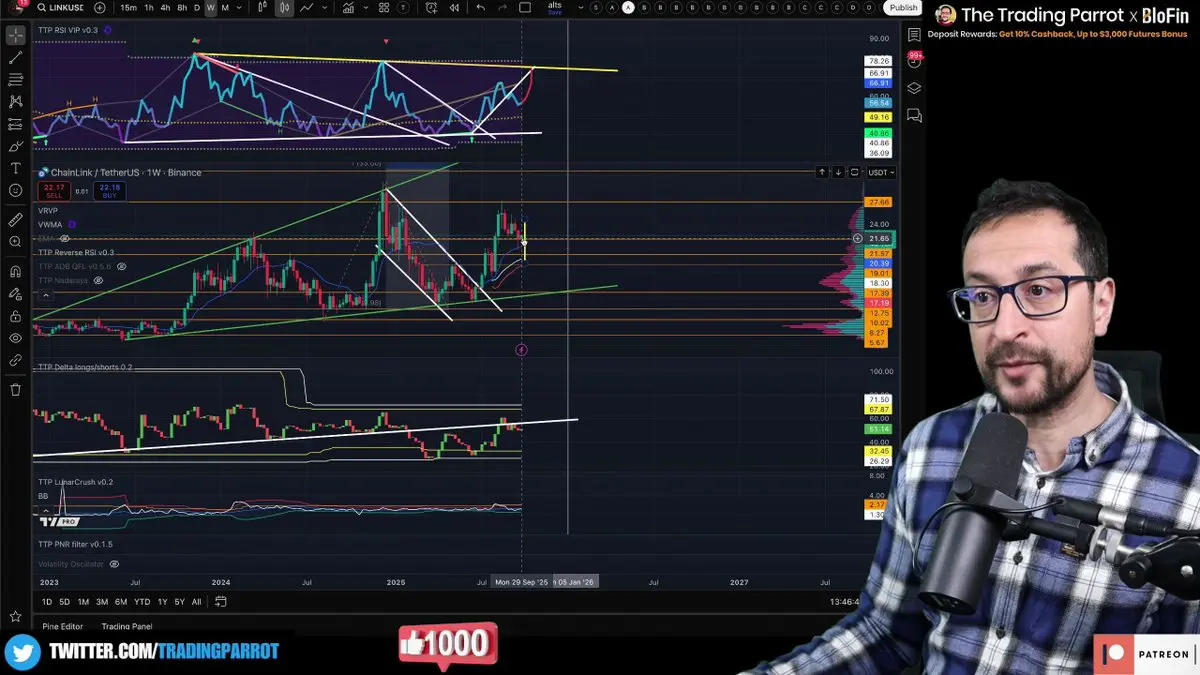Screen dimensions: 1200x675
Task: Open the layout setup square icon
Action: (526, 7)
